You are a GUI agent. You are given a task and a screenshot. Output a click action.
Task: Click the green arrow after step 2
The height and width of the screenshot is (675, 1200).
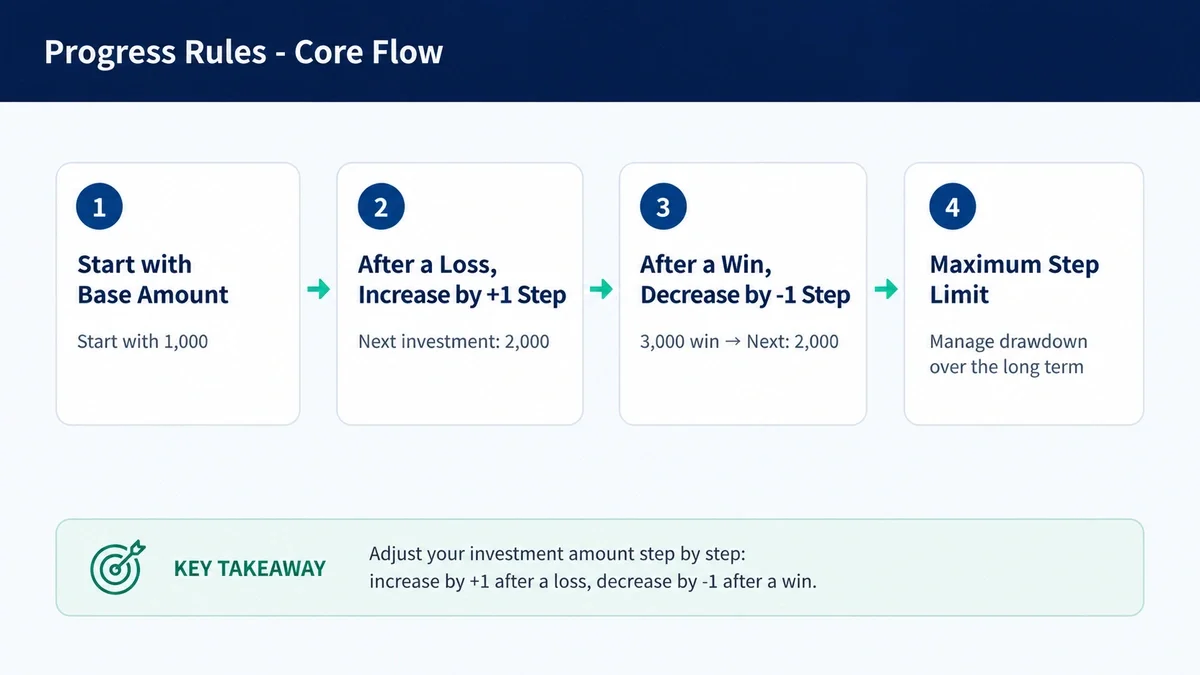coord(601,290)
